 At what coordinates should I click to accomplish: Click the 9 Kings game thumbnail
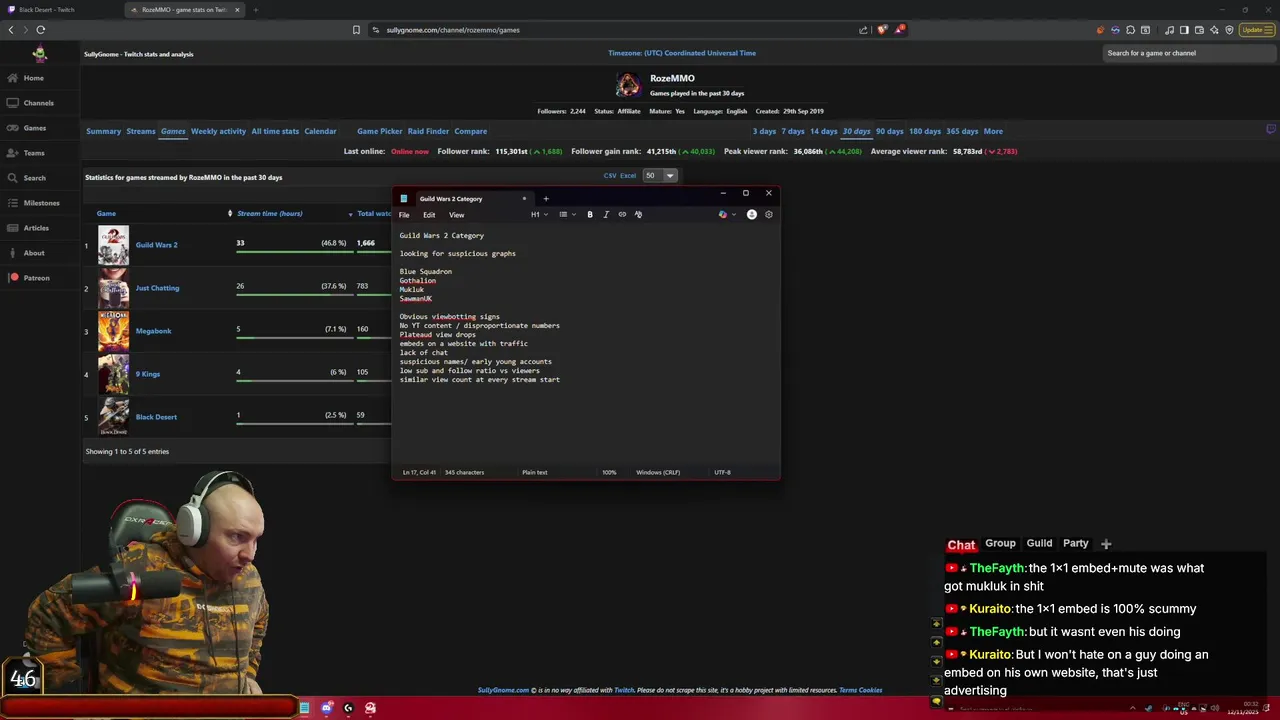click(x=113, y=374)
